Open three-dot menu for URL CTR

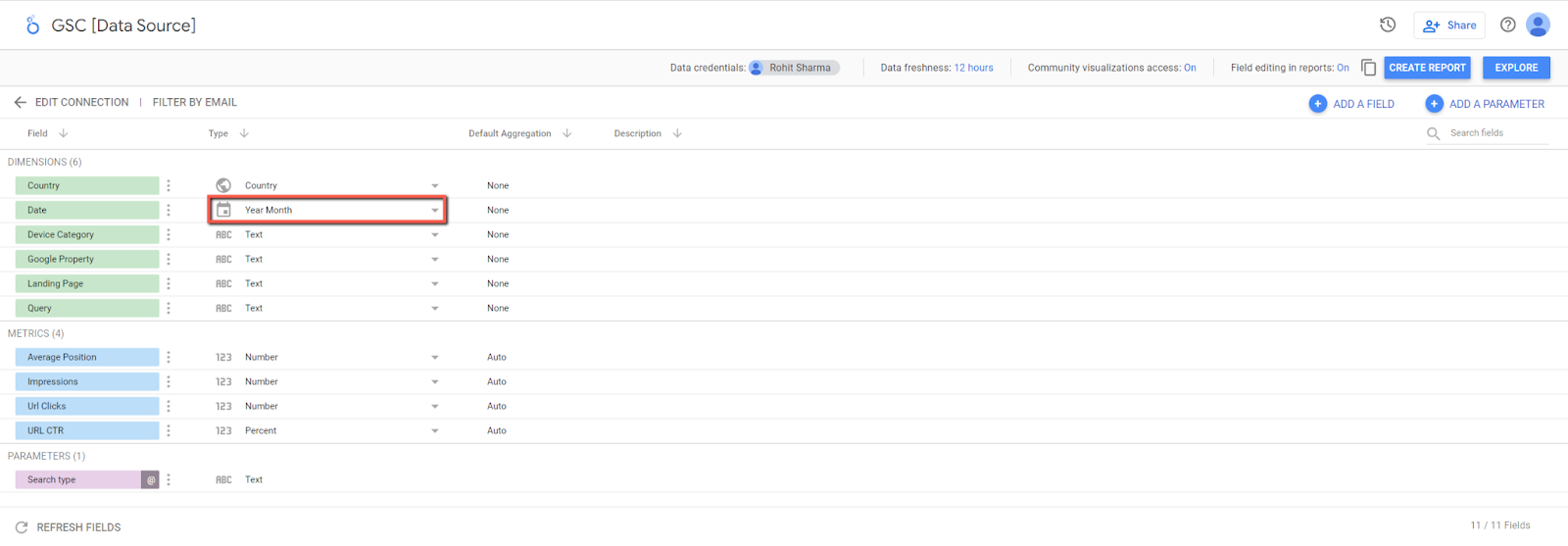tap(169, 430)
